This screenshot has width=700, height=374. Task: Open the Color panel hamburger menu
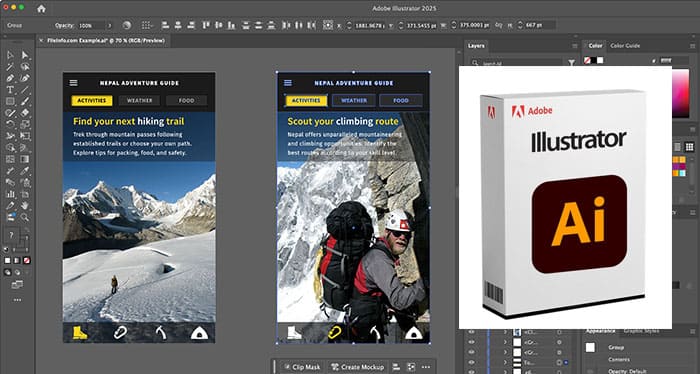(692, 46)
